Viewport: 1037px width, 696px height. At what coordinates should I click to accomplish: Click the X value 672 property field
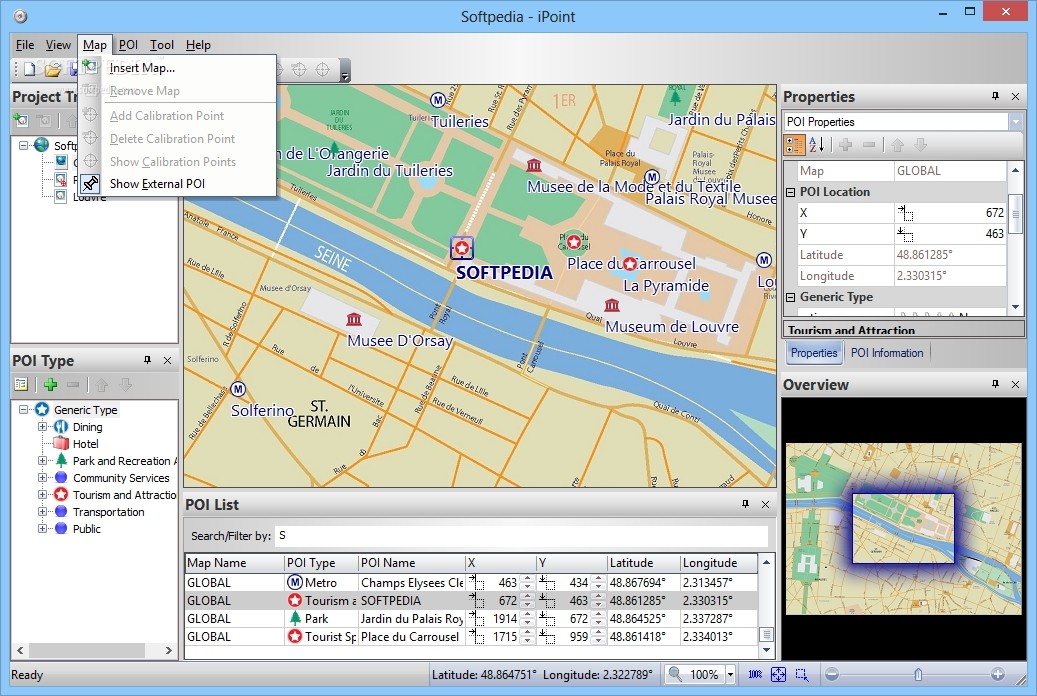click(950, 213)
